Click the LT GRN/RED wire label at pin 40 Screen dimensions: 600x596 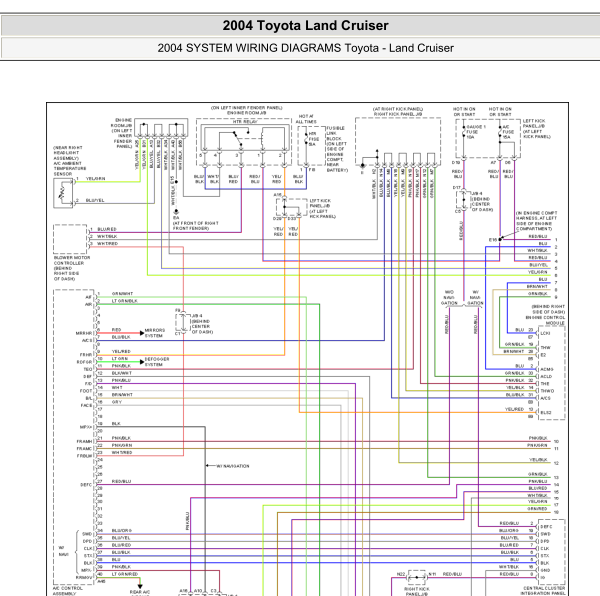pyautogui.click(x=124, y=574)
